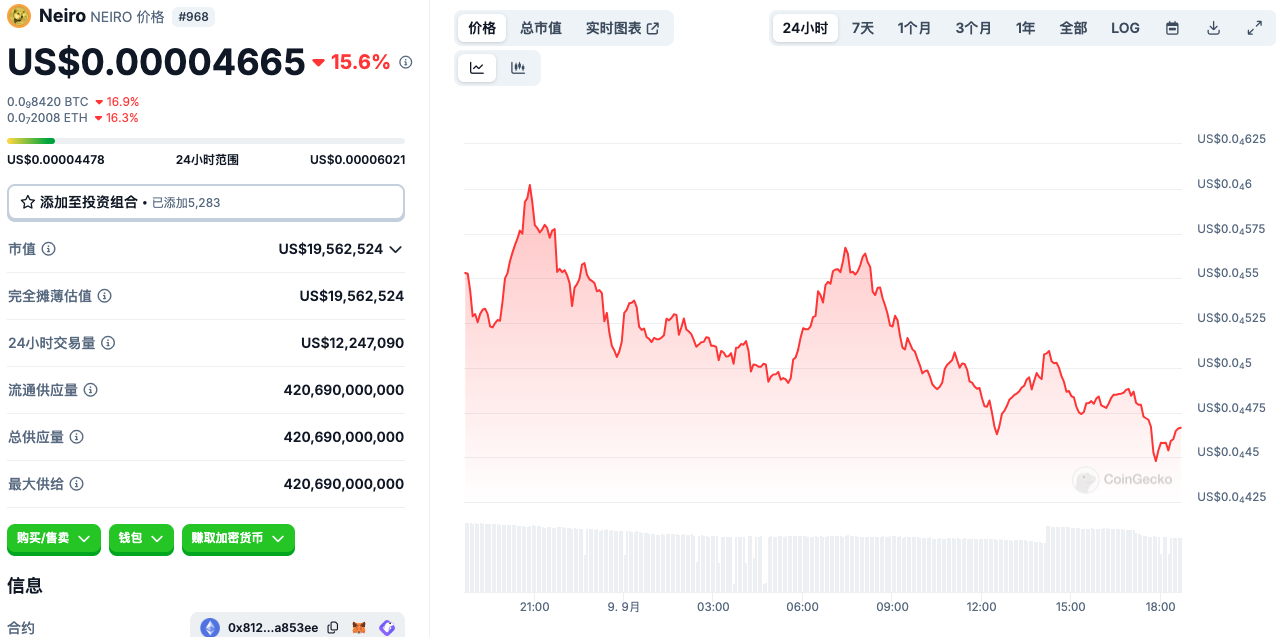Image resolution: width=1276 pixels, height=637 pixels.
Task: Select the 7天 time range
Action: (x=862, y=28)
